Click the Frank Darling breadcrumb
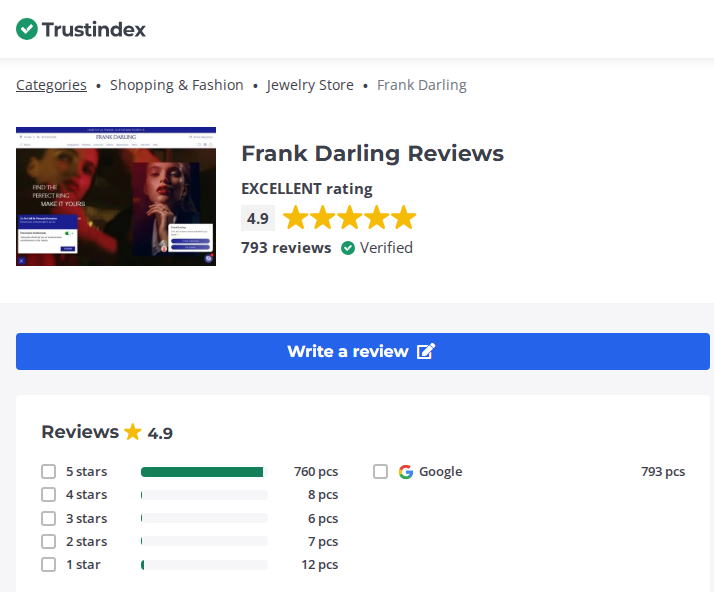Screen dimensions: 714x592 422,85
